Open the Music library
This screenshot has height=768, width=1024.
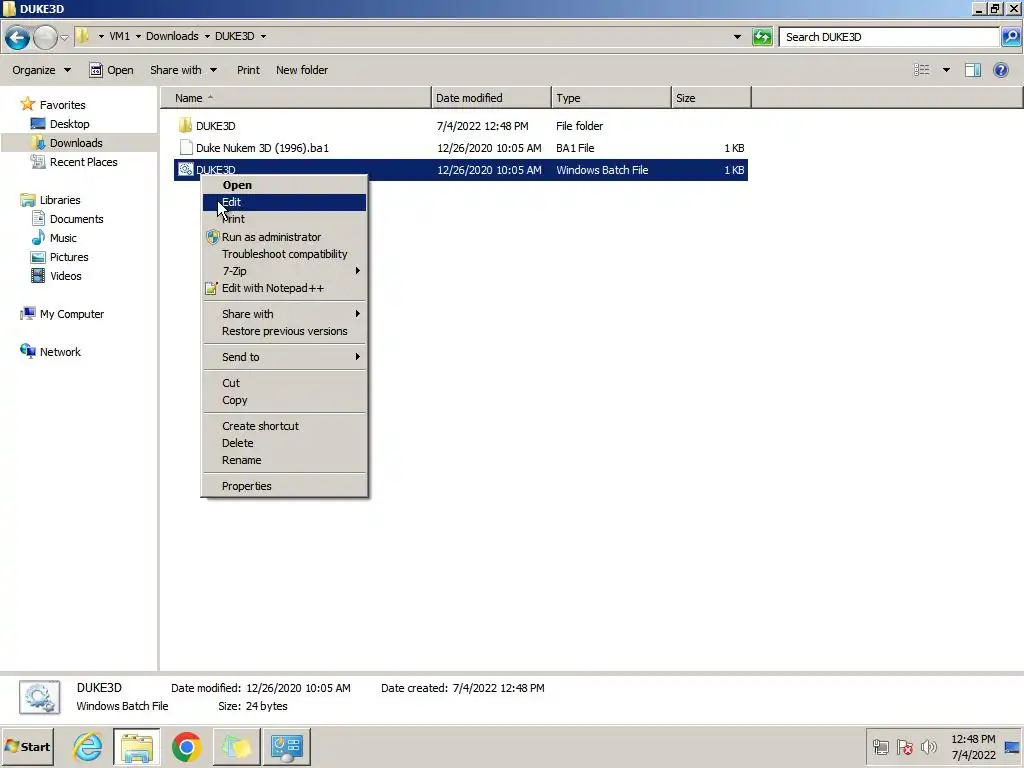(63, 238)
